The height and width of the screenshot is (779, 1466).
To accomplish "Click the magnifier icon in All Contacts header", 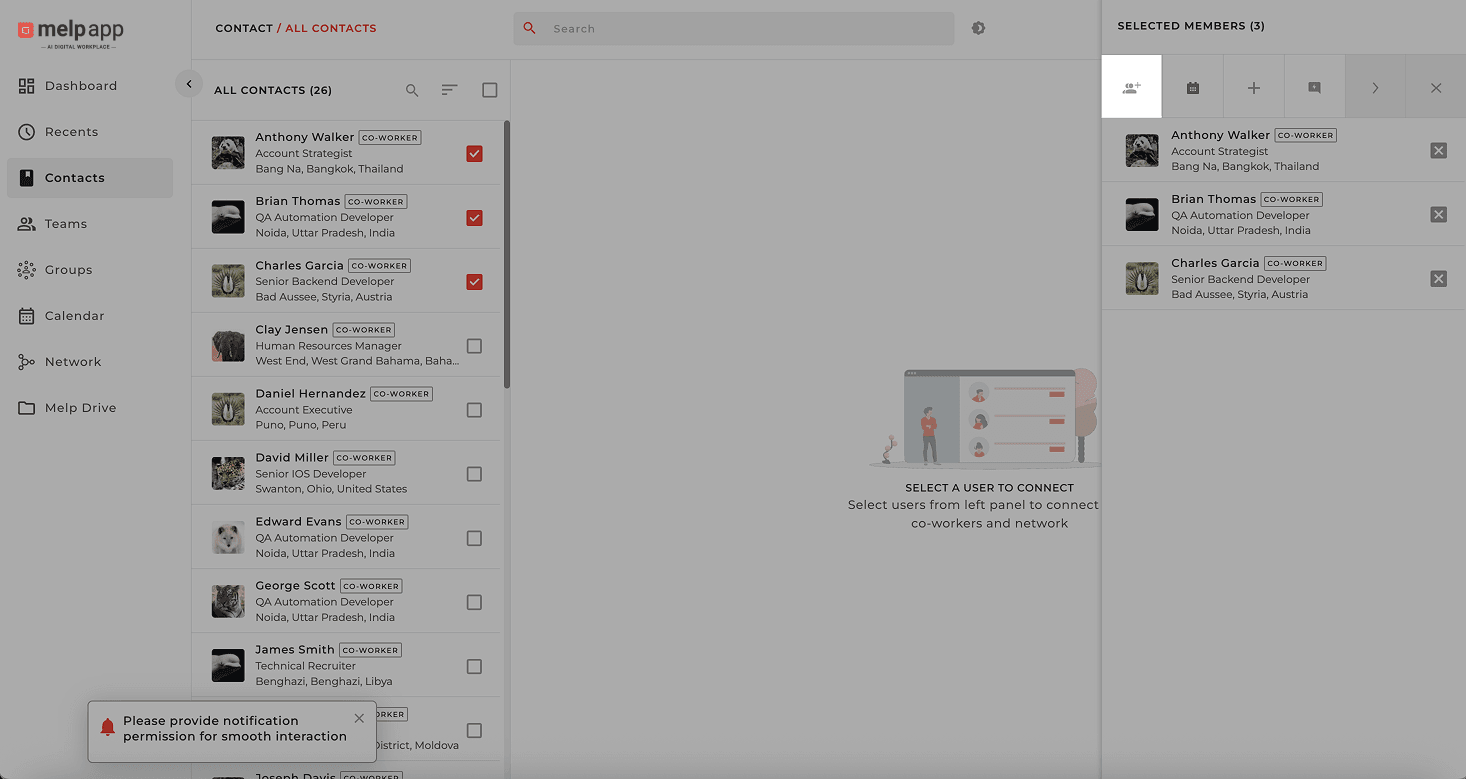I will [x=412, y=90].
